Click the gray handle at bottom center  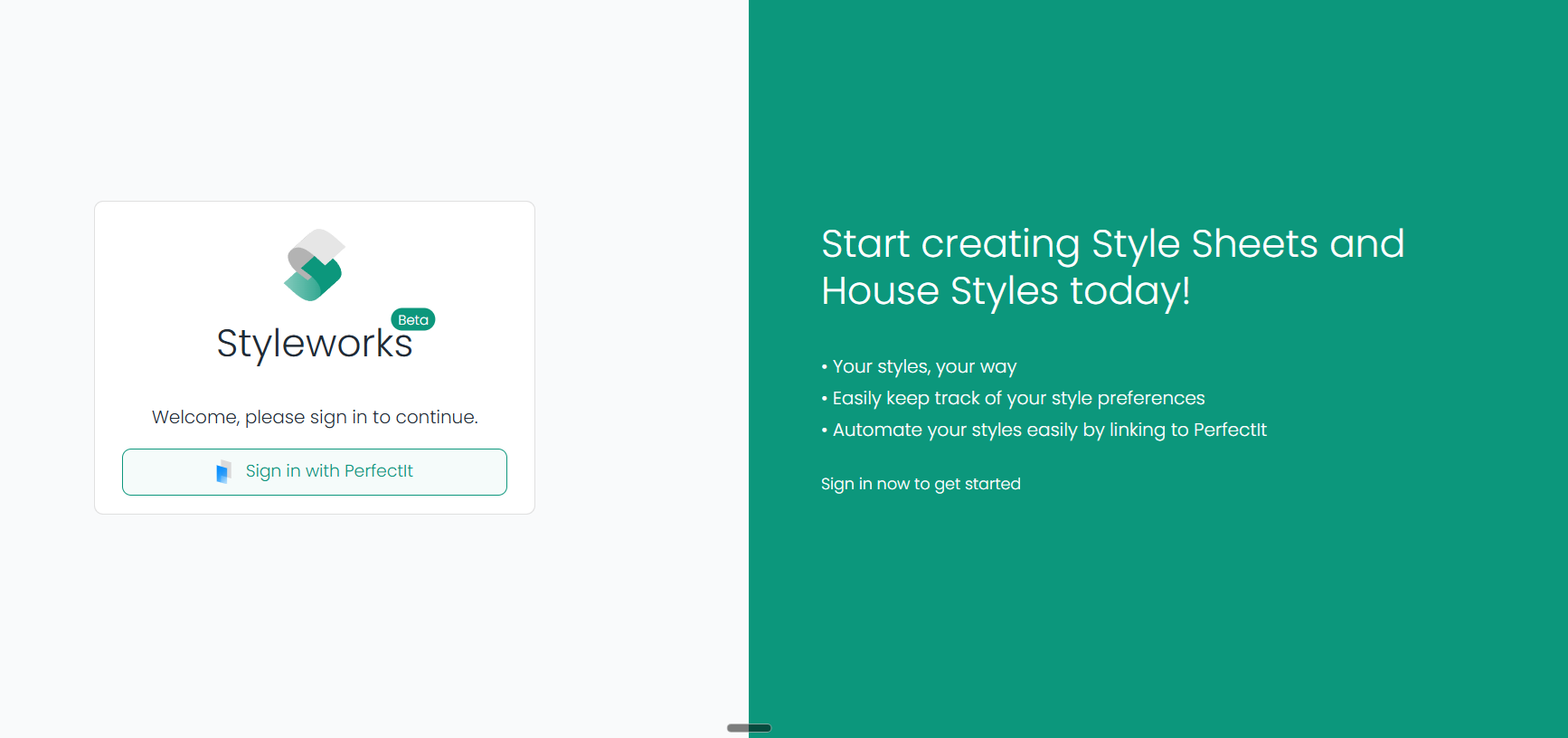pyautogui.click(x=749, y=728)
